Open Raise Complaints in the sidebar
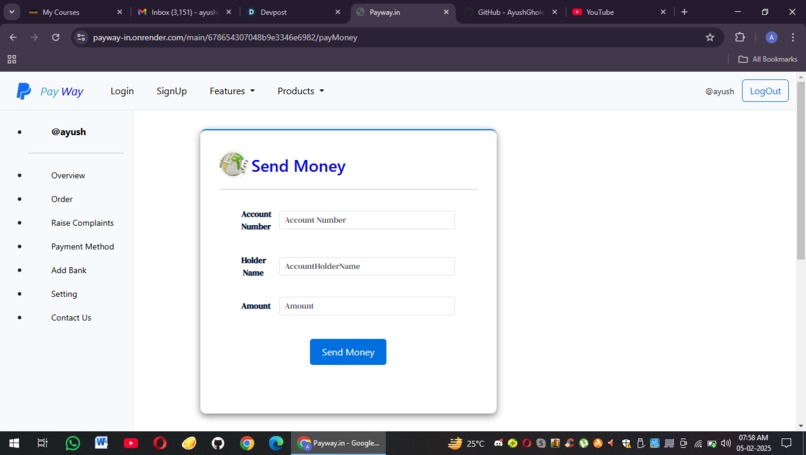 82,223
